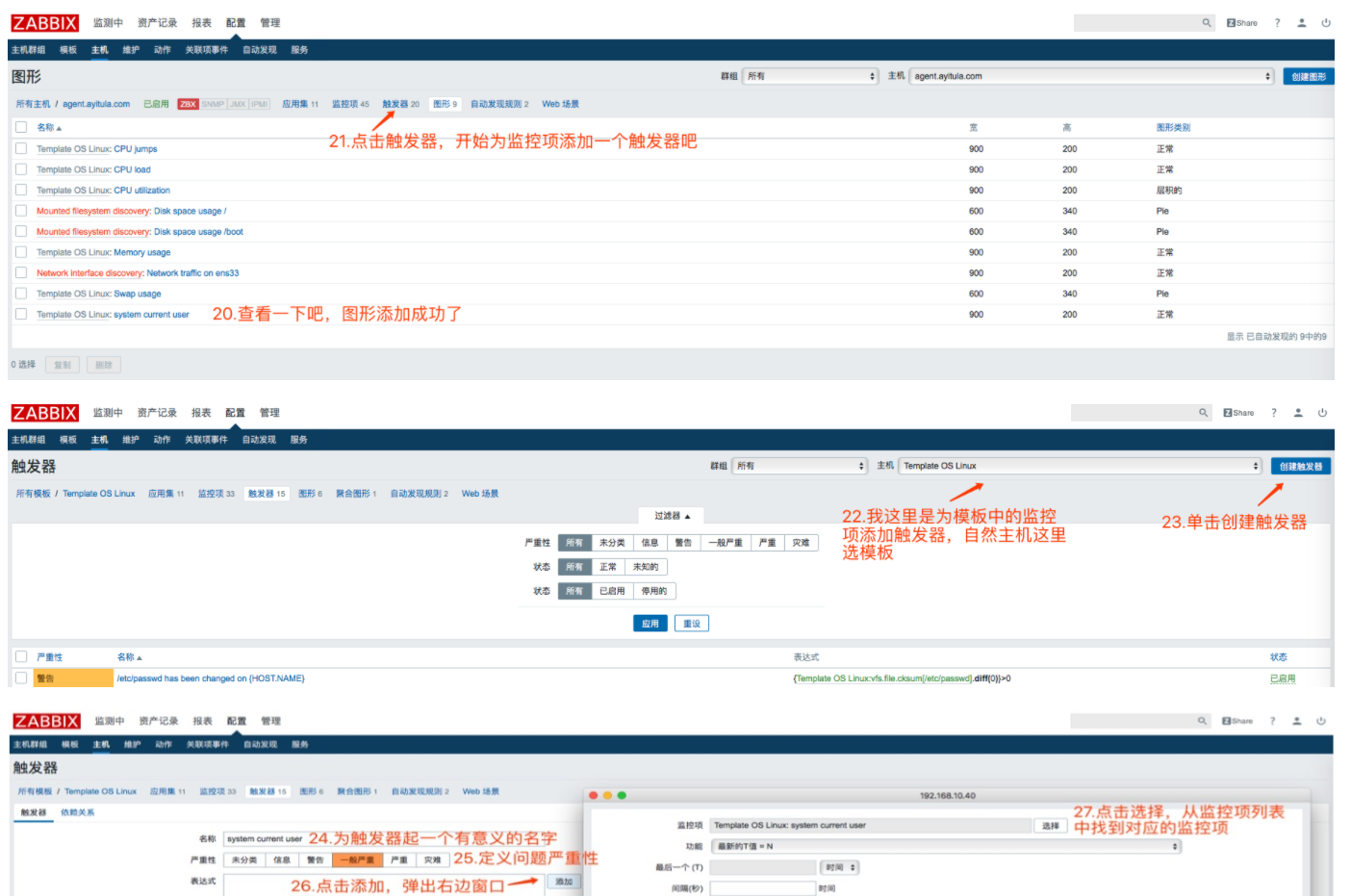Click the JMX availability badge
The height and width of the screenshot is (896, 1351).
coord(238,104)
